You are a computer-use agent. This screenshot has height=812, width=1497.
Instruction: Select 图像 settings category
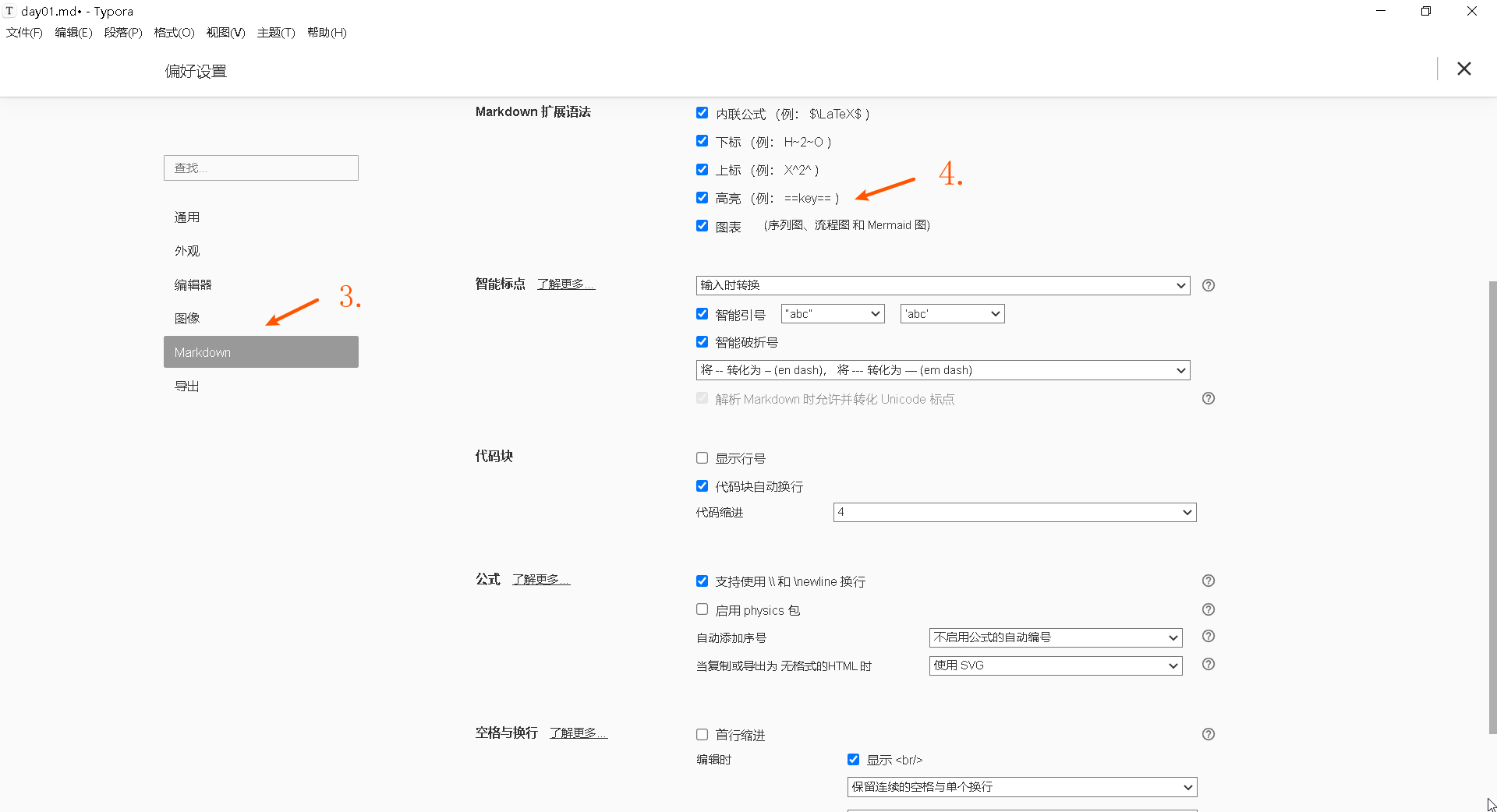click(261, 319)
